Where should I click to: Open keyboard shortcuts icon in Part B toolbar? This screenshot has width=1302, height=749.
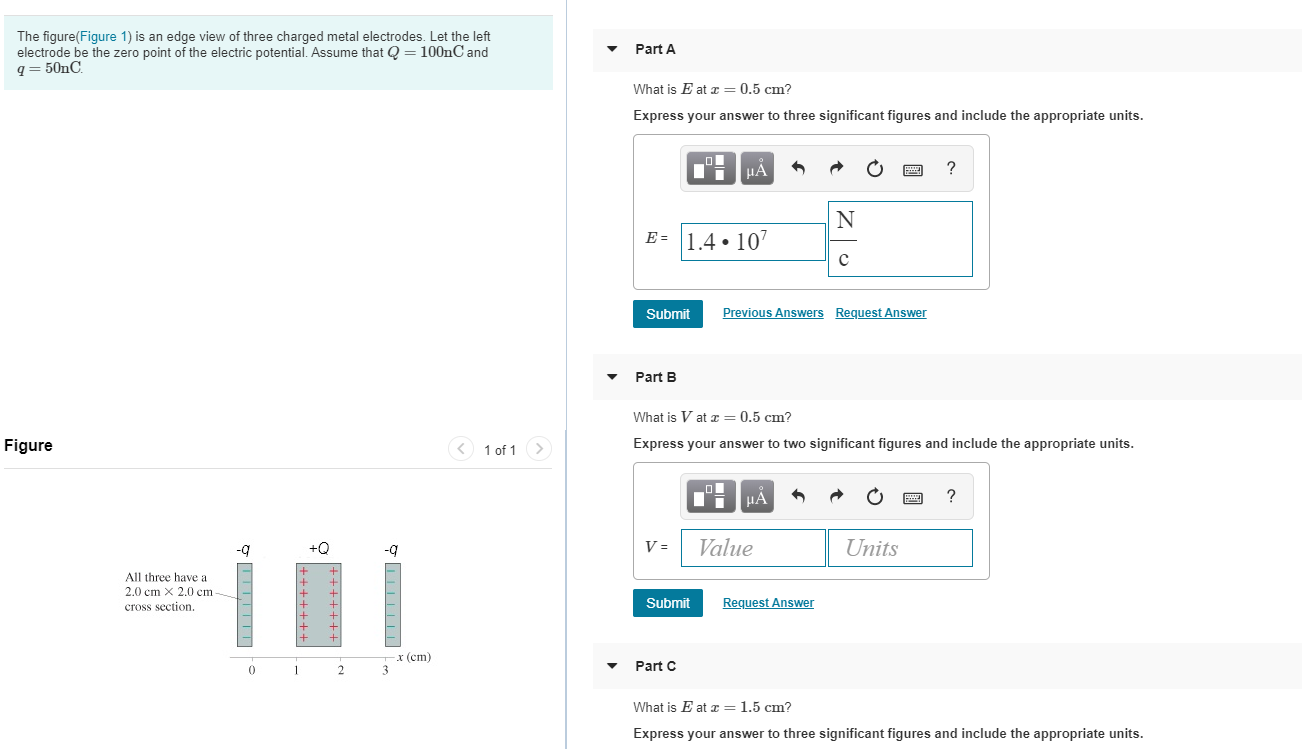coord(912,496)
